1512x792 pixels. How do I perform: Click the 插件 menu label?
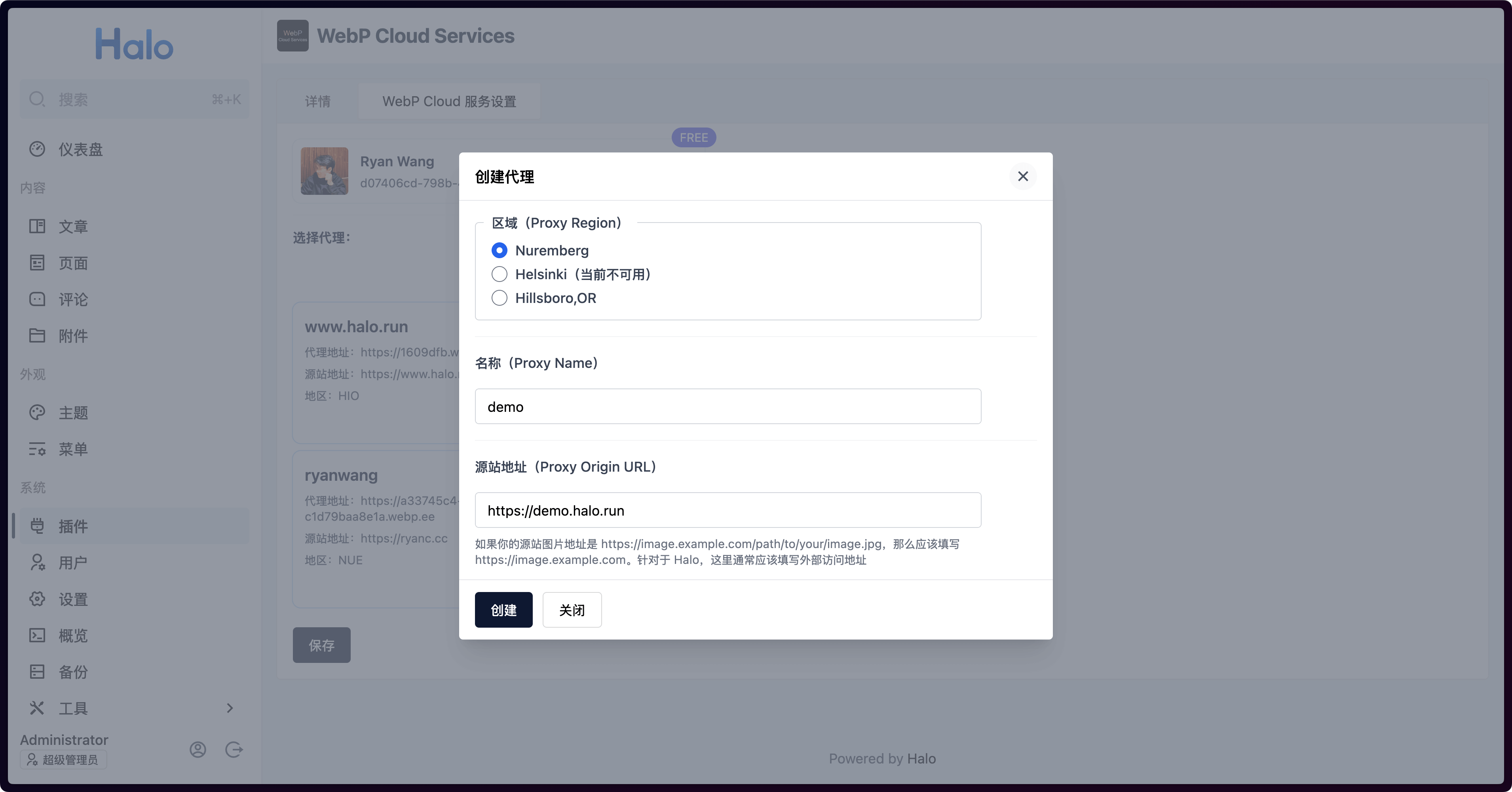[73, 527]
